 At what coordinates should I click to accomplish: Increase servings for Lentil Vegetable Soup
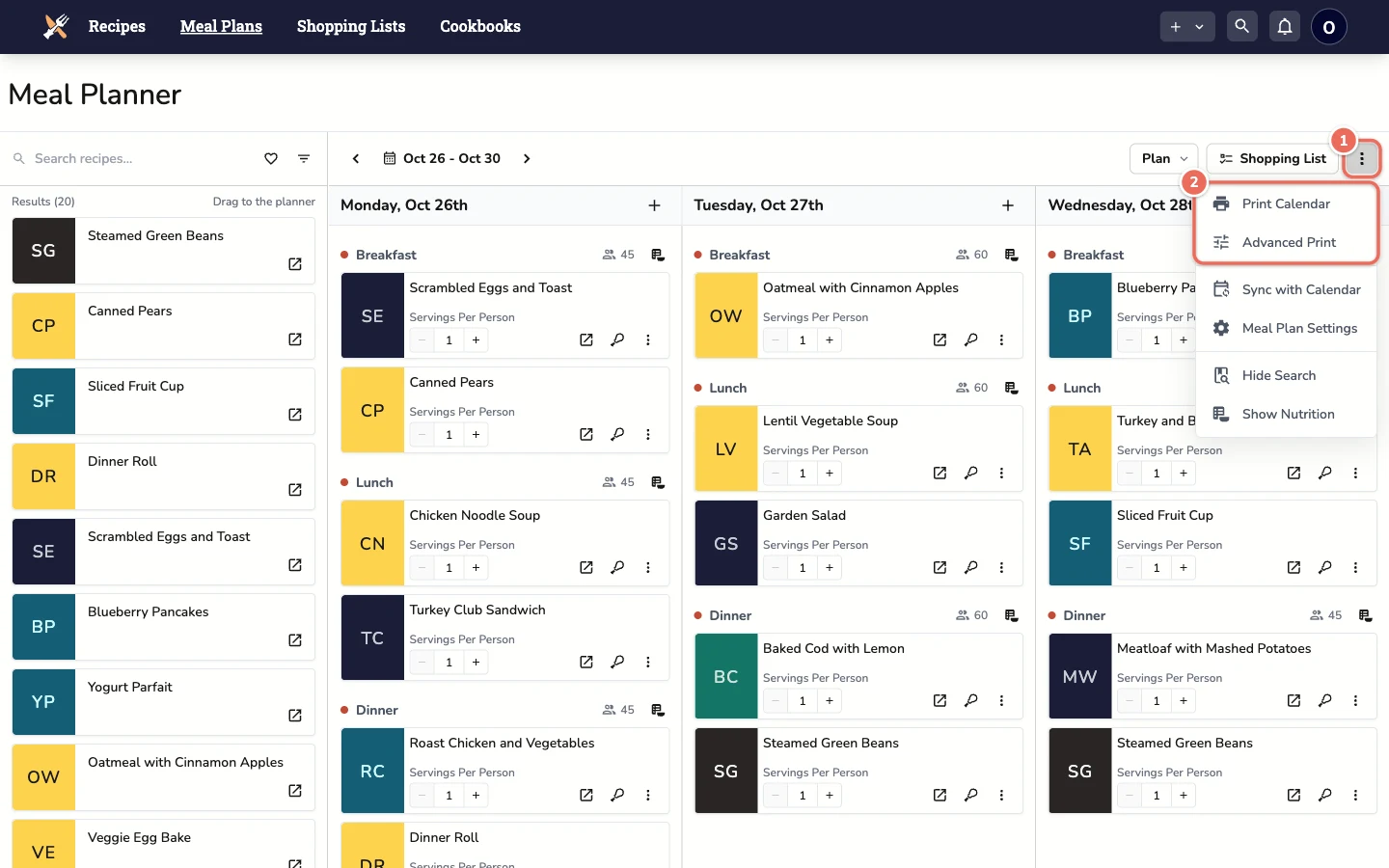(x=830, y=474)
